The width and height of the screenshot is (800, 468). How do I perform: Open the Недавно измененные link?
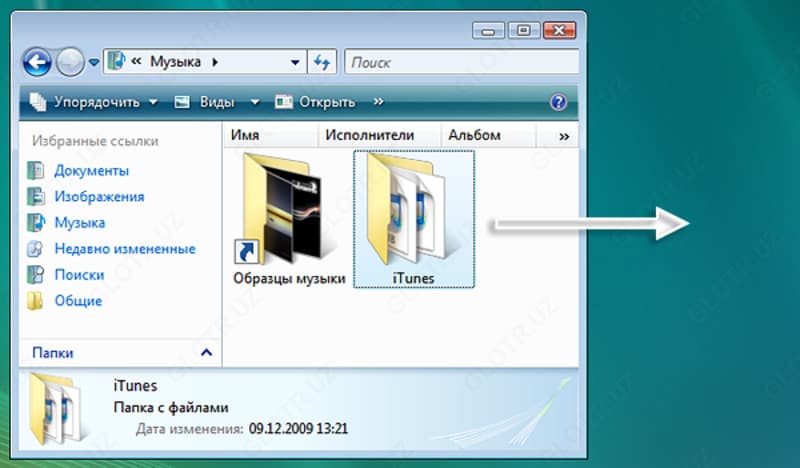[x=125, y=249]
